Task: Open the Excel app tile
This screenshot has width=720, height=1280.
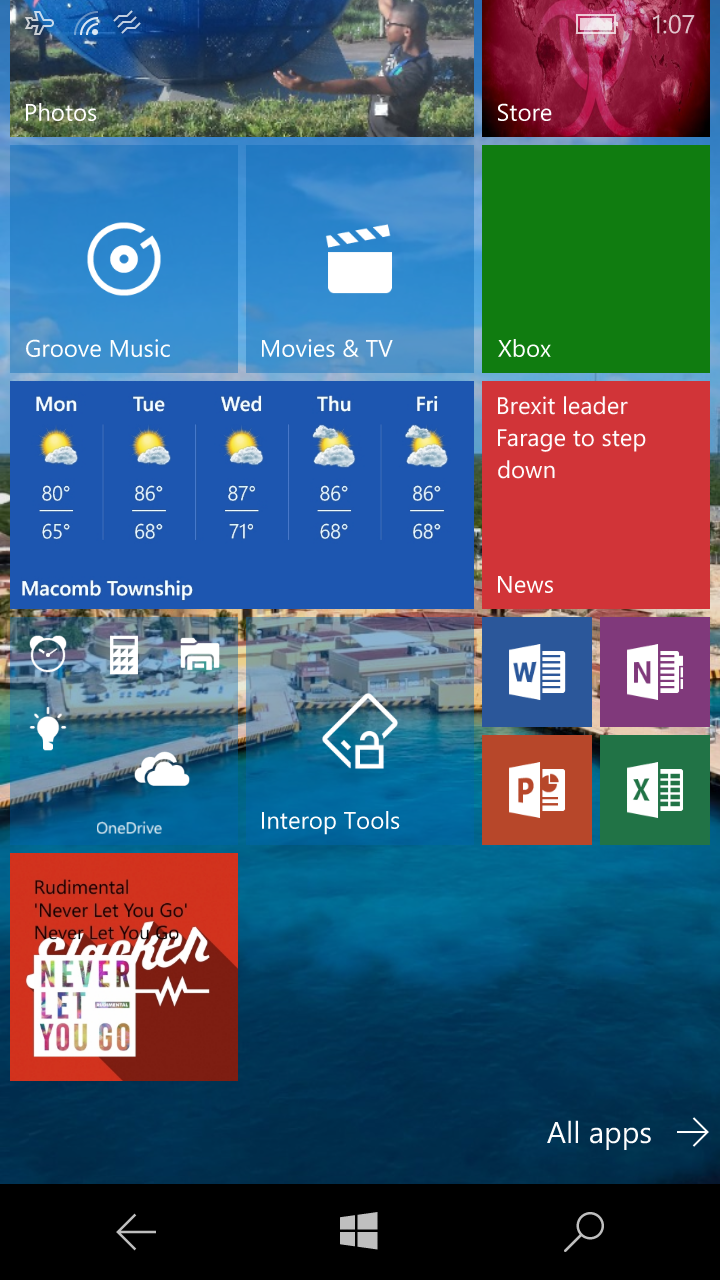Action: pyautogui.click(x=655, y=790)
